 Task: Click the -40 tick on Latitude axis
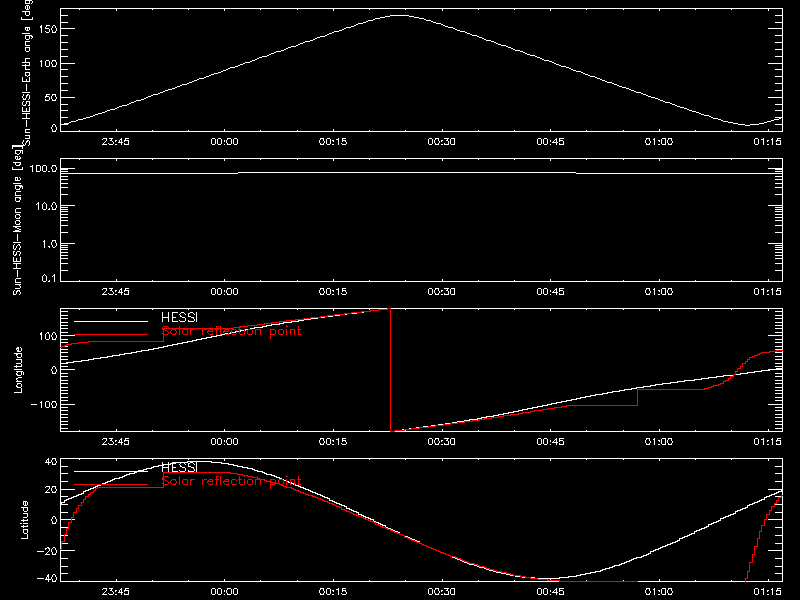(x=46, y=578)
